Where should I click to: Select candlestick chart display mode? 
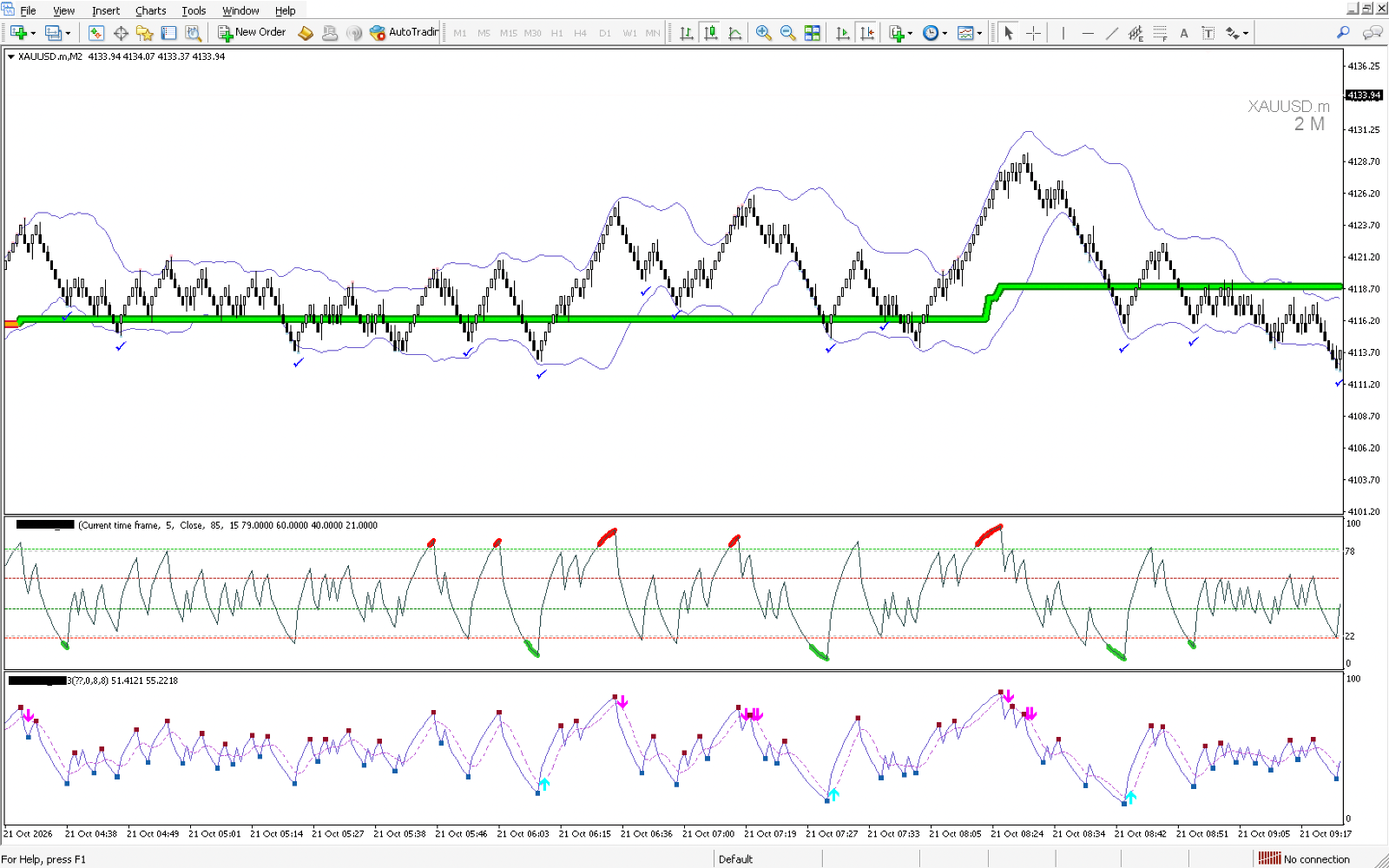[711, 33]
